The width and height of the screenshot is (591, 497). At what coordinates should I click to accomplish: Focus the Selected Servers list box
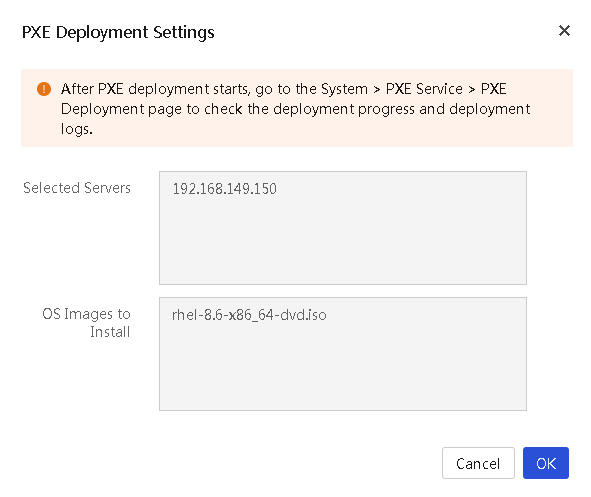coord(343,228)
